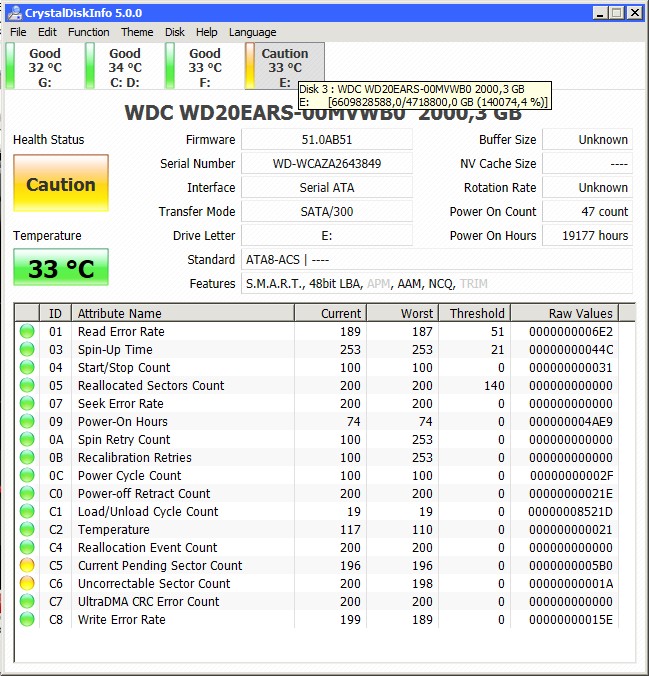Click status dot for Read Error Rate

[x=27, y=332]
